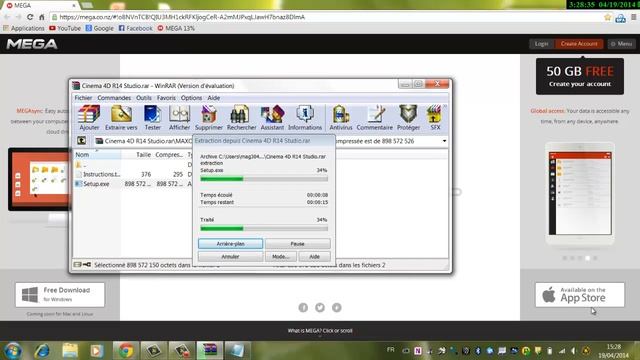Click Available on the App Store badge
The height and width of the screenshot is (360, 640).
click(x=580, y=294)
